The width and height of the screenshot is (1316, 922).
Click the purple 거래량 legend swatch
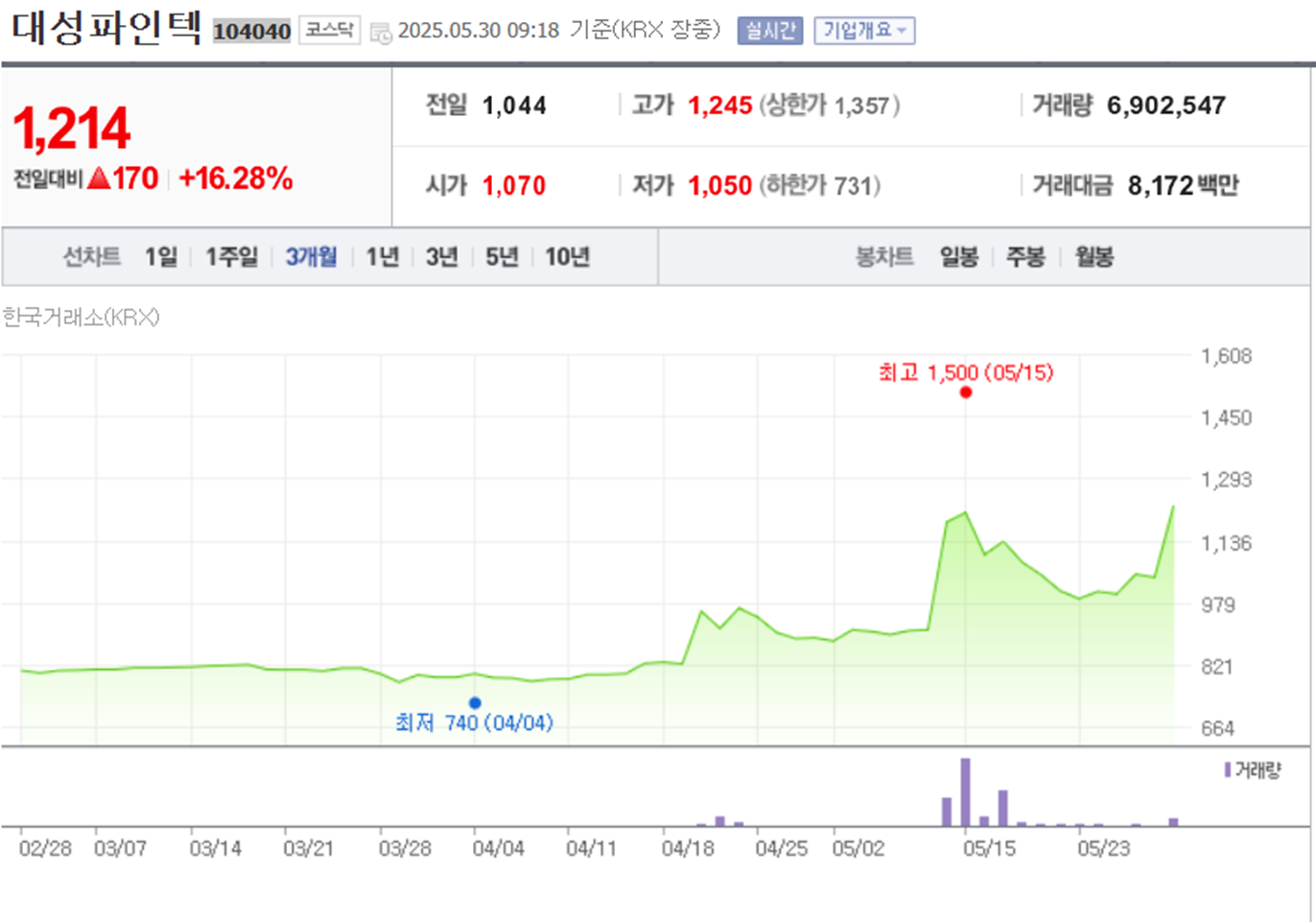pos(1227,769)
